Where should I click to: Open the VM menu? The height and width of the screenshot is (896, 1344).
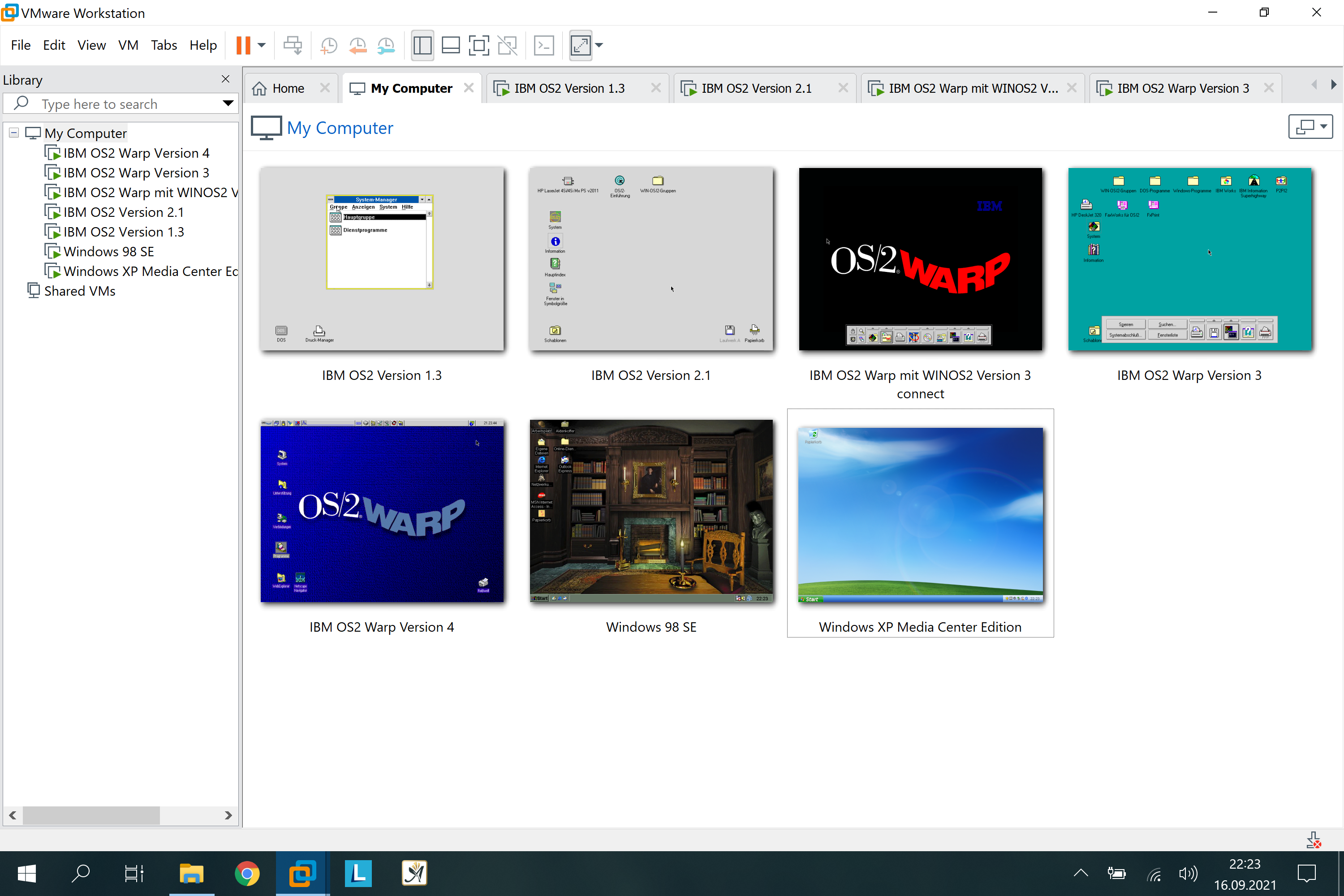click(128, 45)
